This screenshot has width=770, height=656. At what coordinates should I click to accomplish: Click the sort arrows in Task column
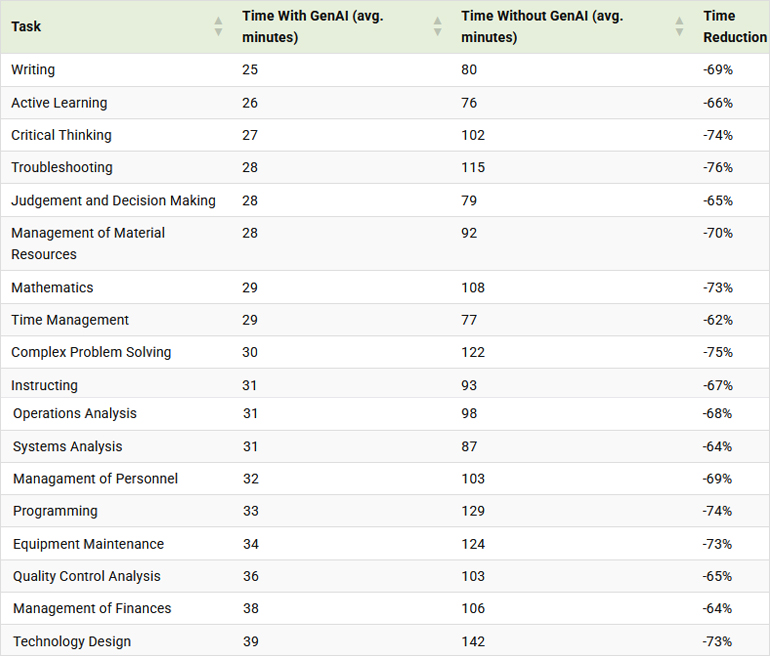[218, 27]
